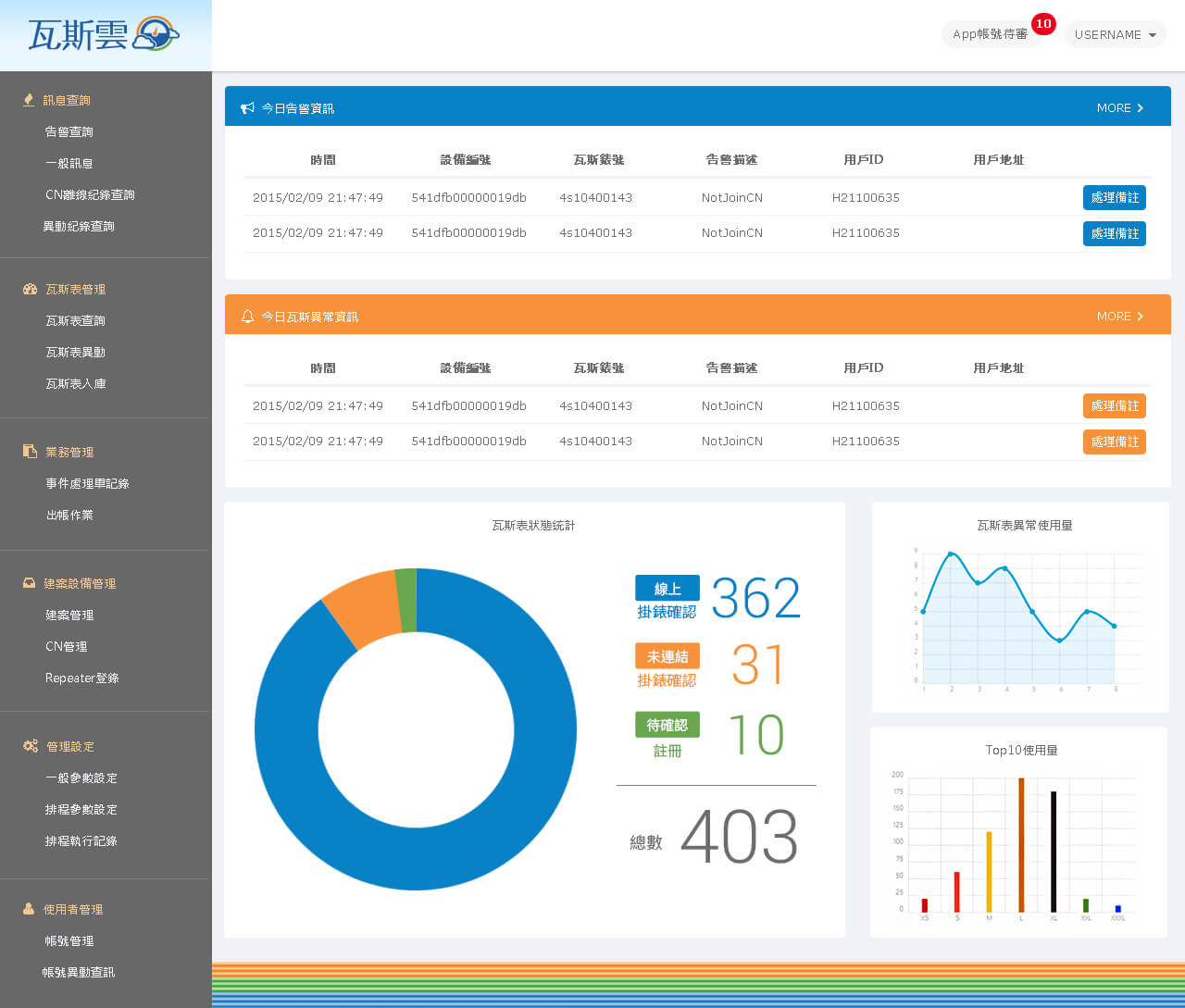Viewport: 1185px width, 1008px height.
Task: Select 瓦斯表入庫 from the sidebar menu
Action: [x=76, y=384]
